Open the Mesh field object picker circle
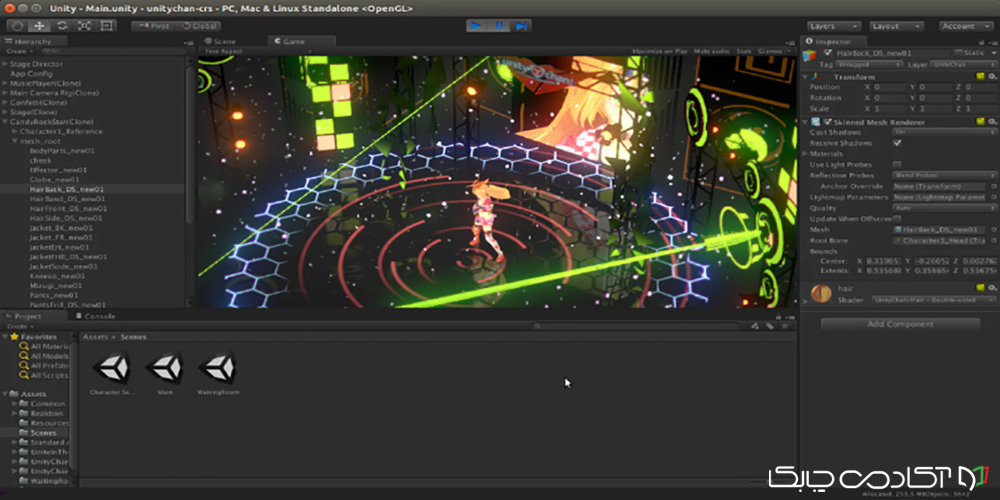Viewport: 1000px width, 500px height. [x=994, y=230]
